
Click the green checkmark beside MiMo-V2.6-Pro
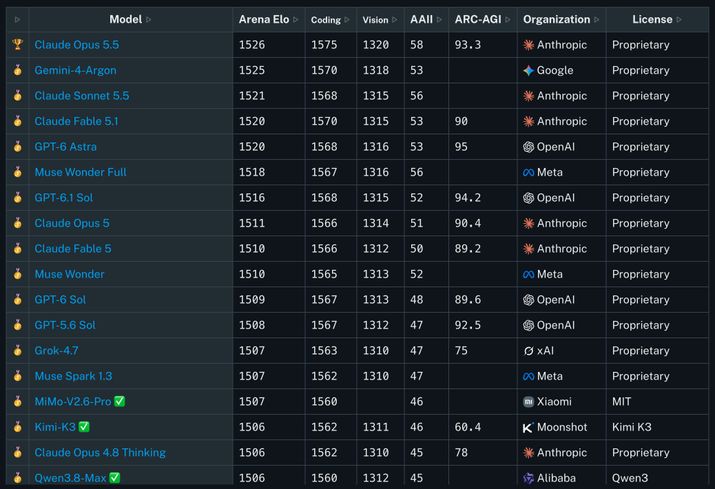[x=119, y=401]
